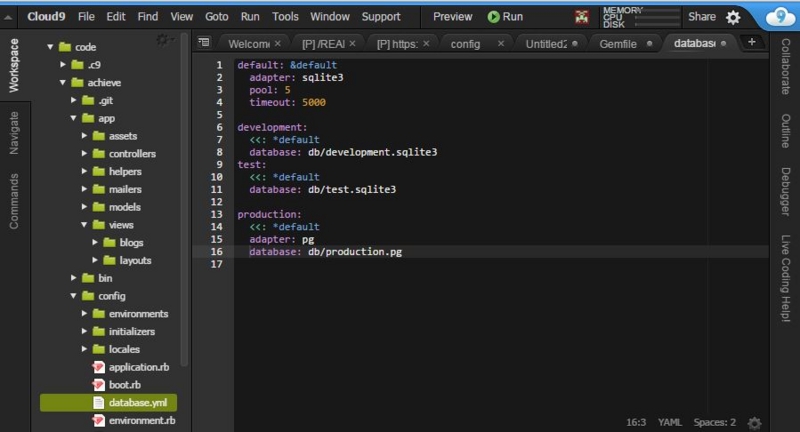
Task: Close the config tab
Action: (x=501, y=43)
